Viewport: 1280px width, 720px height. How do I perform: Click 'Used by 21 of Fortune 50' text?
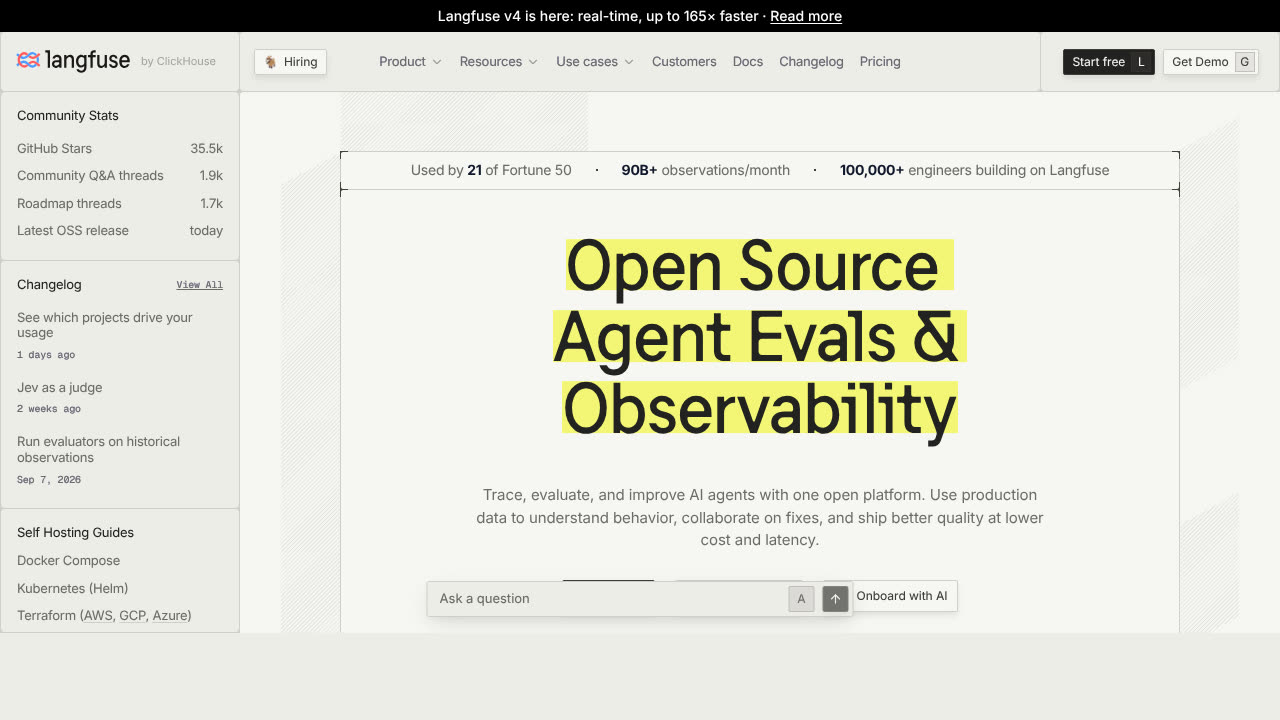[x=491, y=170]
